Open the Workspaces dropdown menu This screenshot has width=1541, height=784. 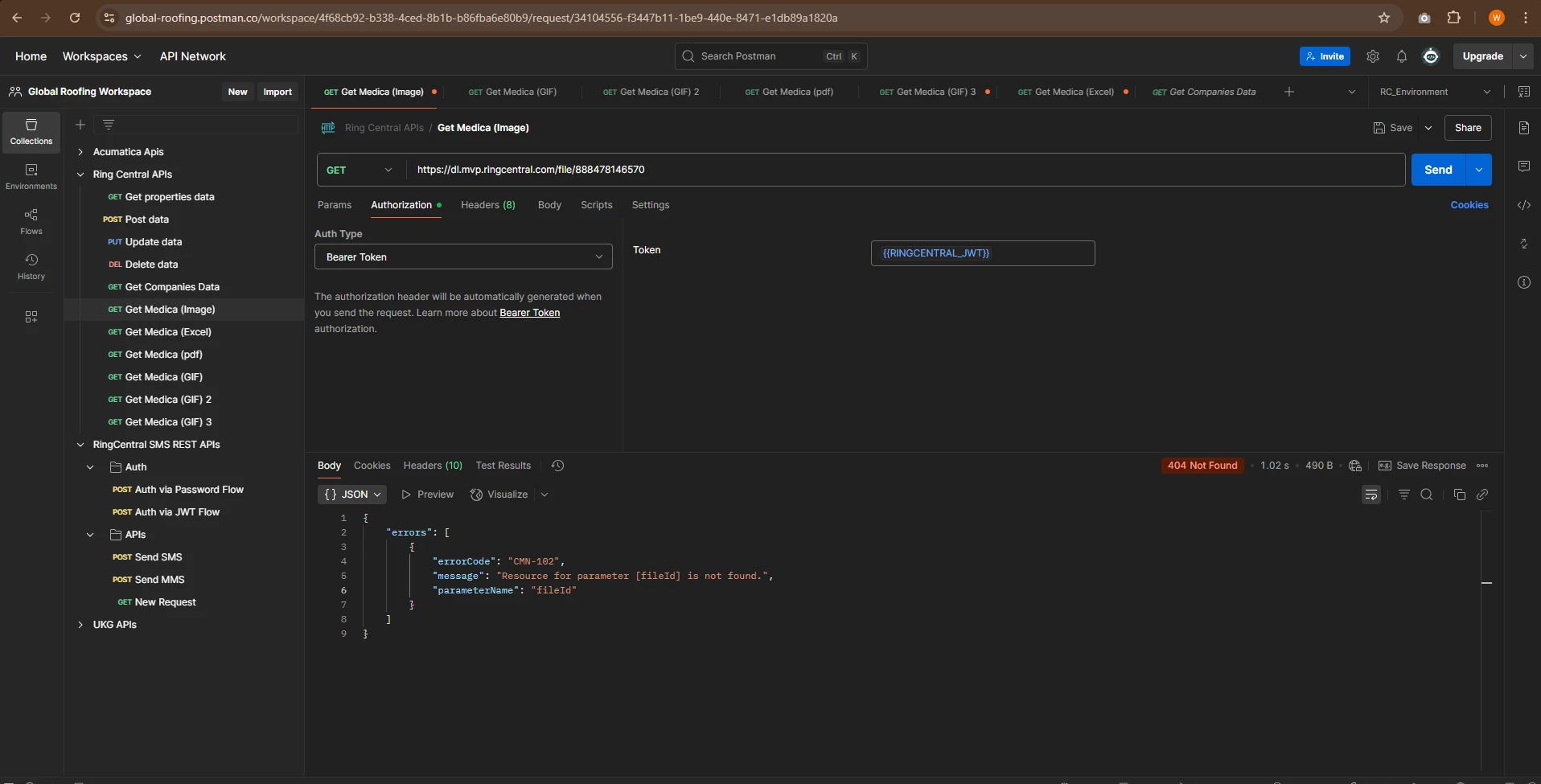coord(101,56)
